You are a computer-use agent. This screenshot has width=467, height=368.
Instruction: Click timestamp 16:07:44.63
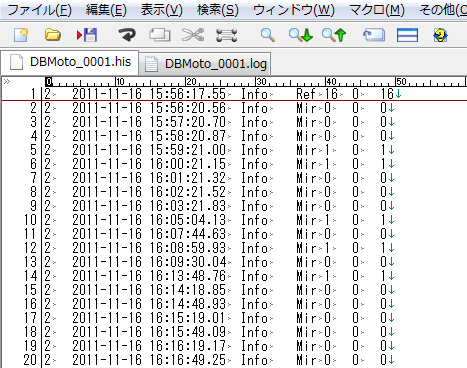[188, 234]
